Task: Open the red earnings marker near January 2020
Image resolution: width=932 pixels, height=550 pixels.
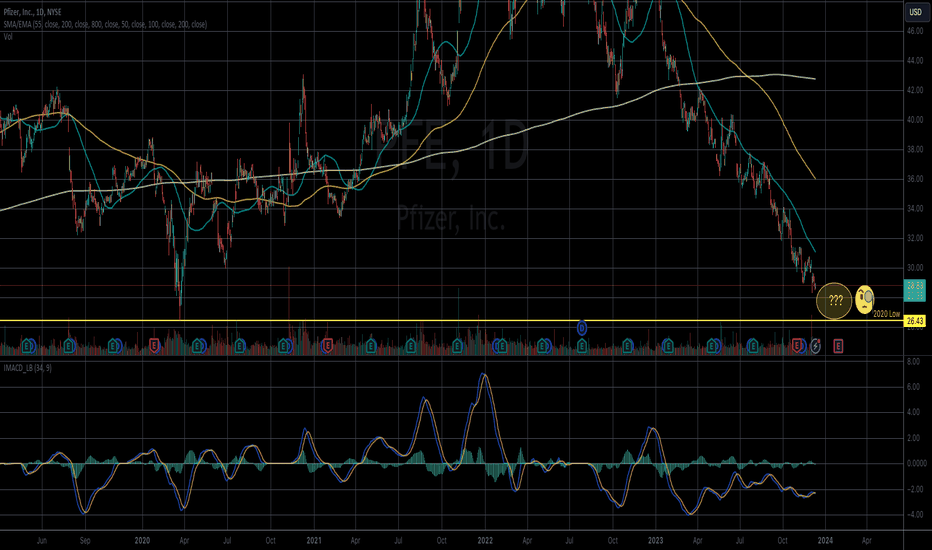Action: click(155, 345)
